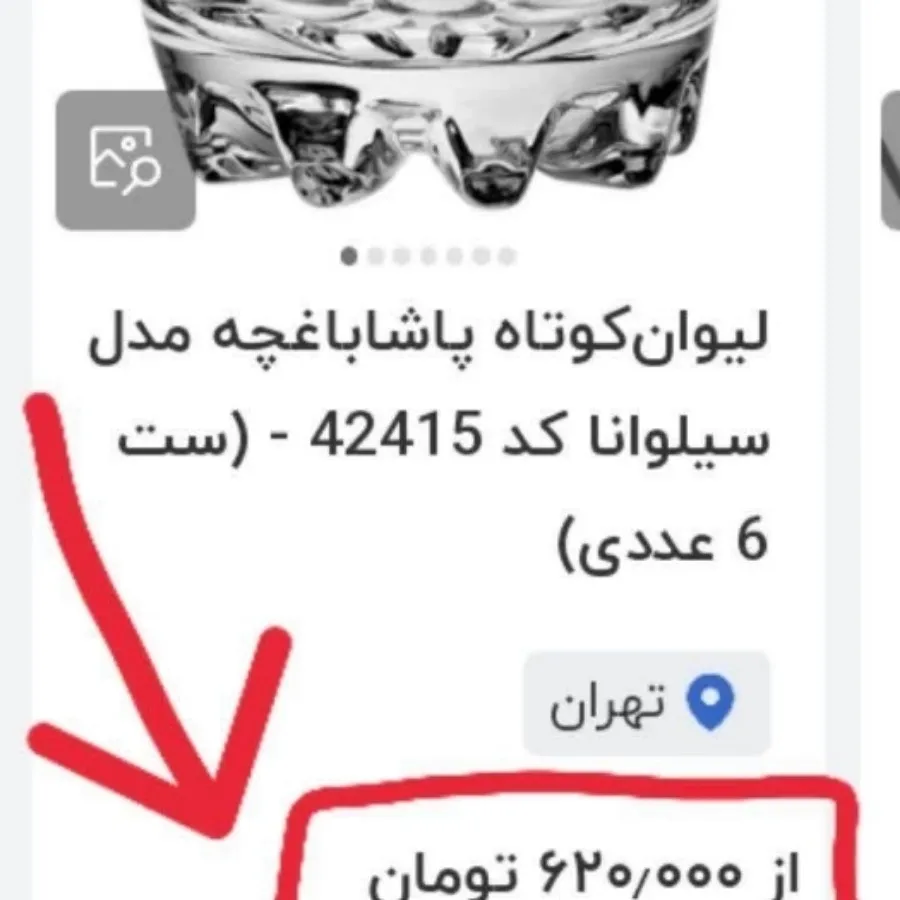Select the first carousel dot indicator

click(x=349, y=256)
